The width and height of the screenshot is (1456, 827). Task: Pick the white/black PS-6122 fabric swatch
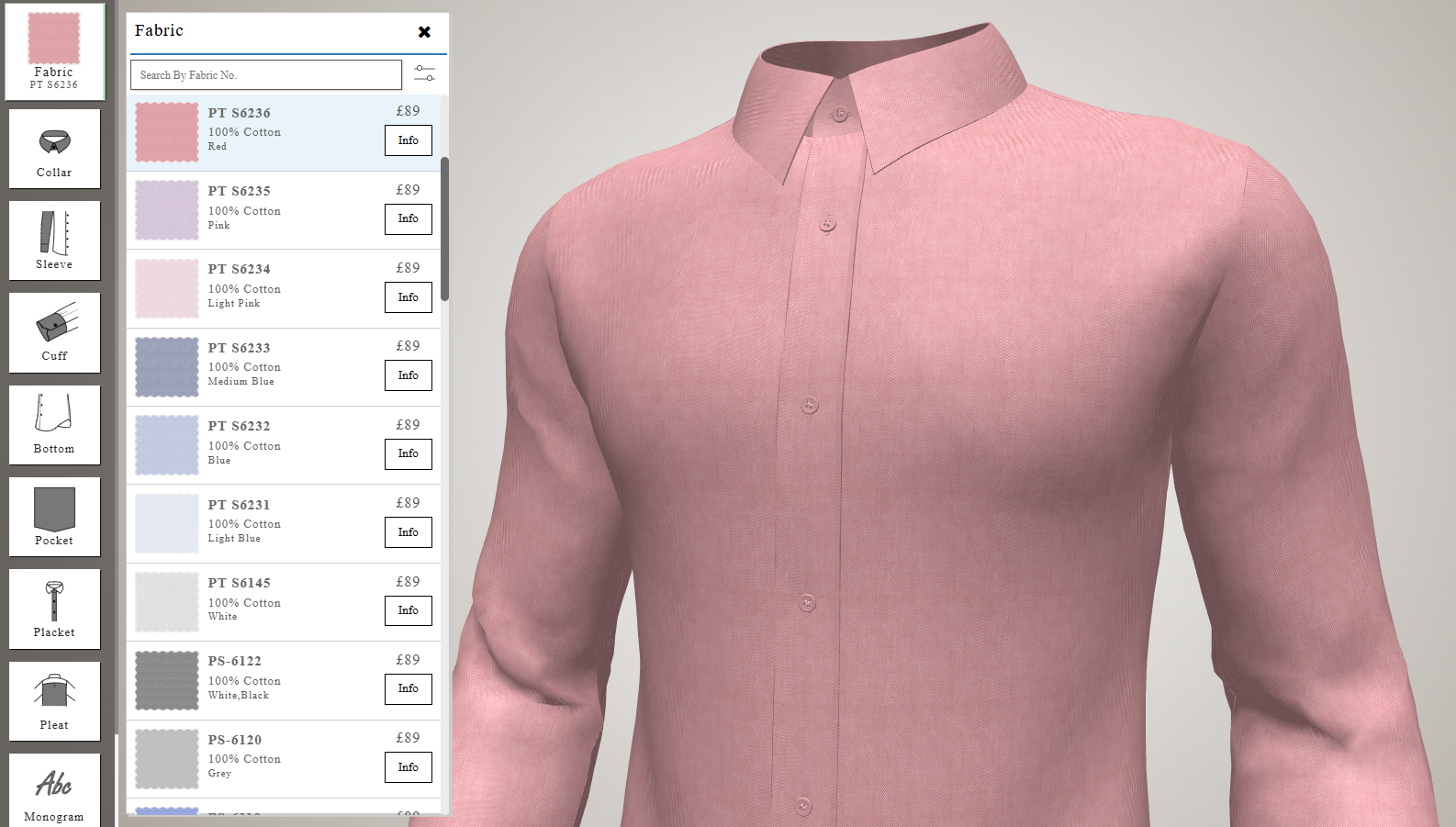167,680
